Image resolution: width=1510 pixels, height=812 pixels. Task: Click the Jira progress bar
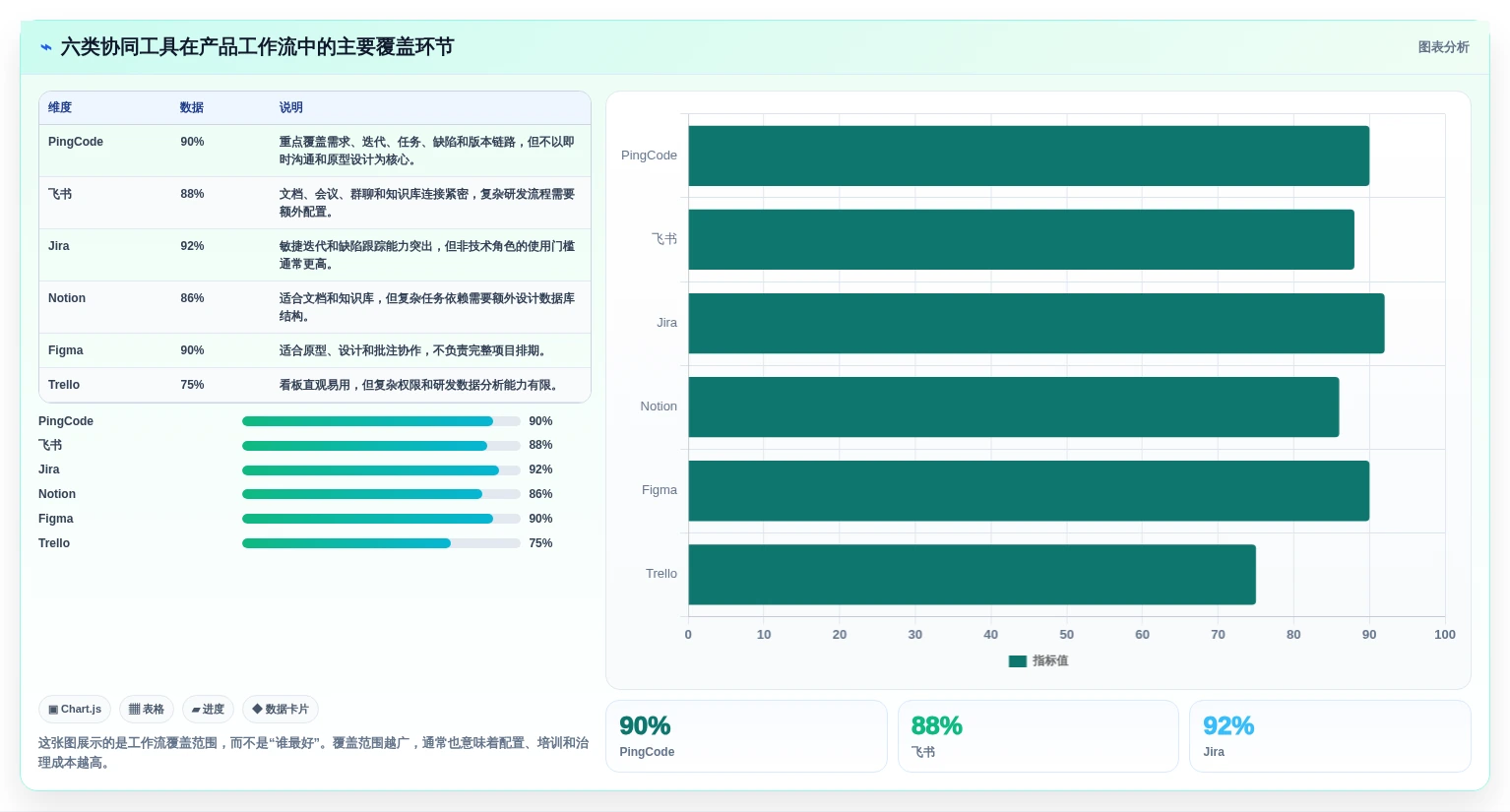(381, 469)
